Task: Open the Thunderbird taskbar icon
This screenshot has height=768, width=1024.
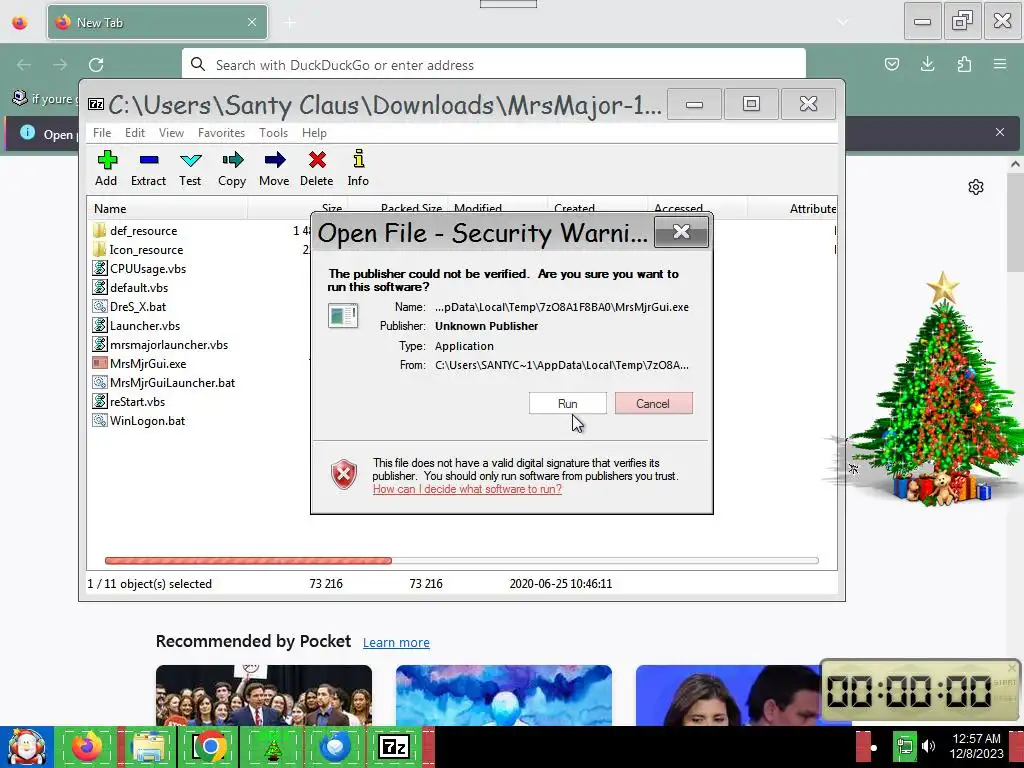Action: (334, 746)
